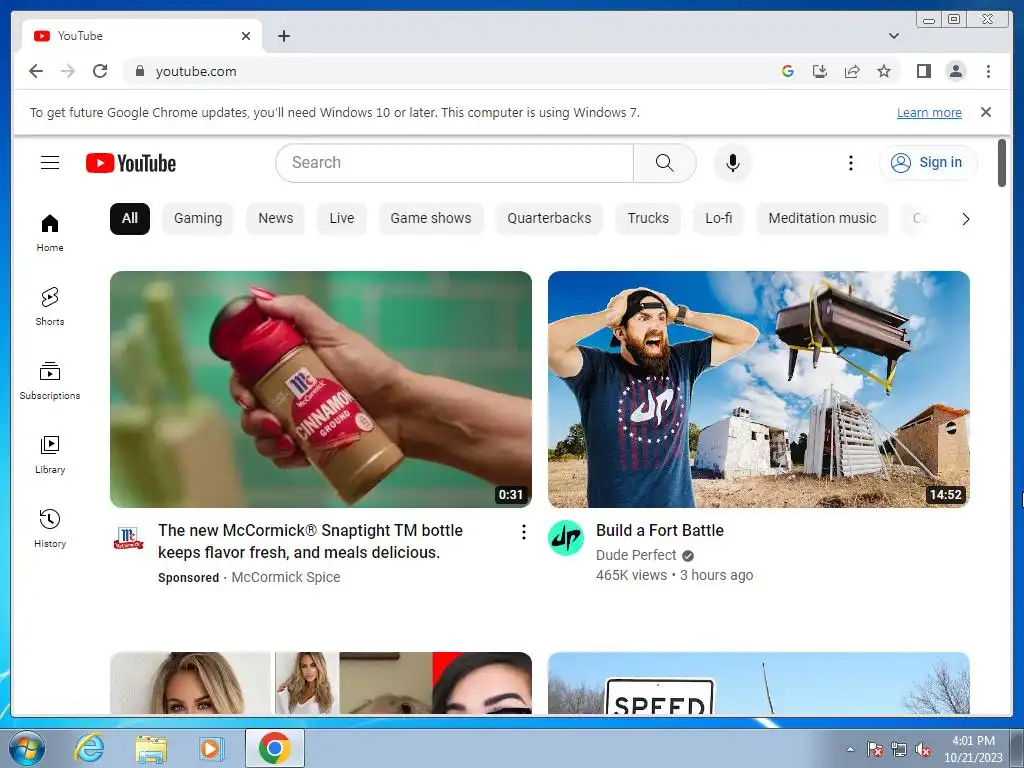This screenshot has height=768, width=1024.
Task: Select the Gaming filter chip
Action: pyautogui.click(x=198, y=218)
